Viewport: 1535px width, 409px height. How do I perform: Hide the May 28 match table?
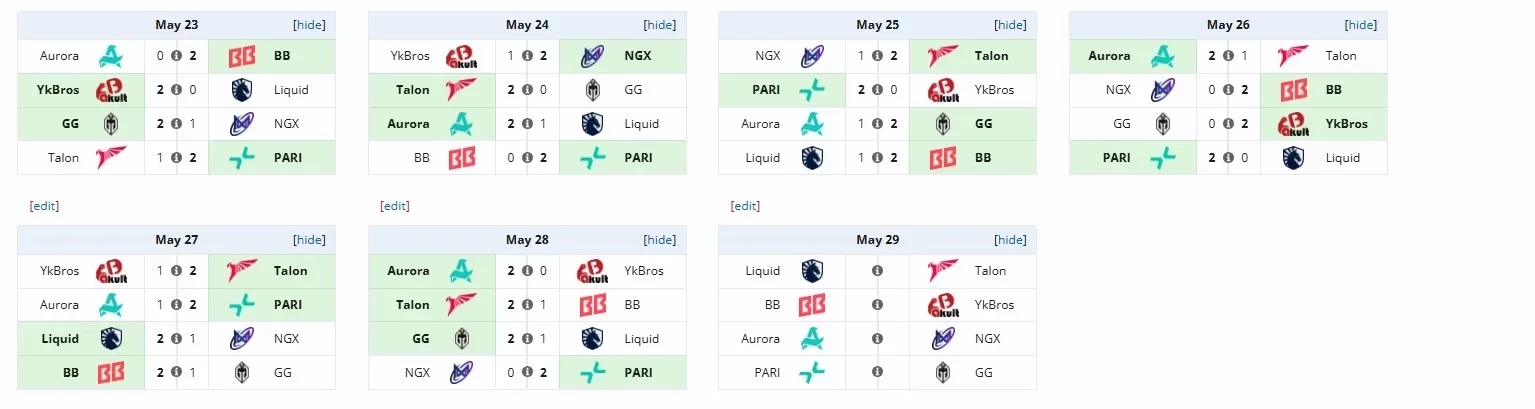[659, 240]
